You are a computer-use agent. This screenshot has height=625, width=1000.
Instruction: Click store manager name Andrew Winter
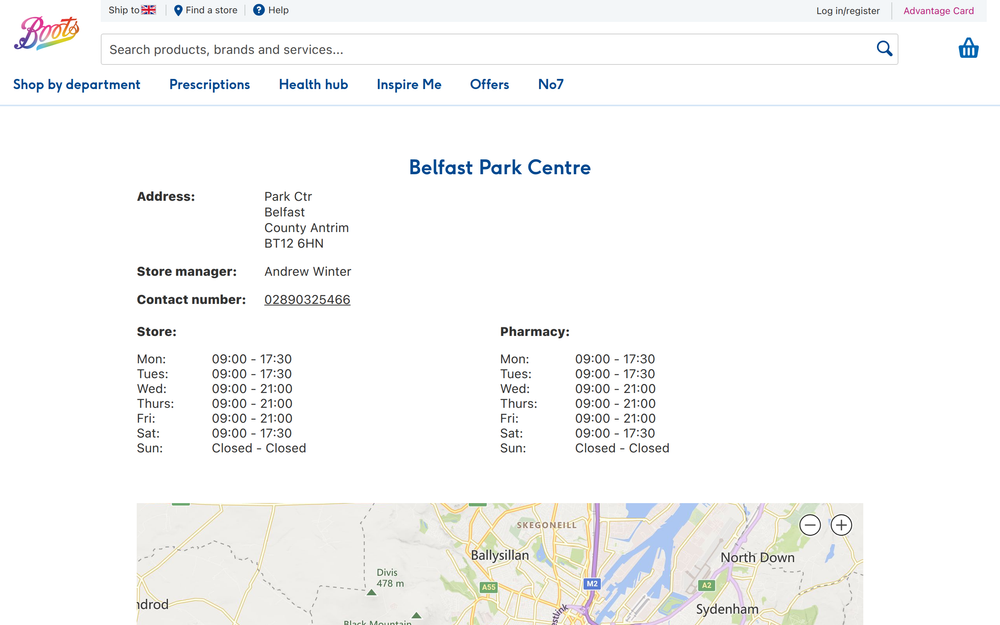(307, 271)
